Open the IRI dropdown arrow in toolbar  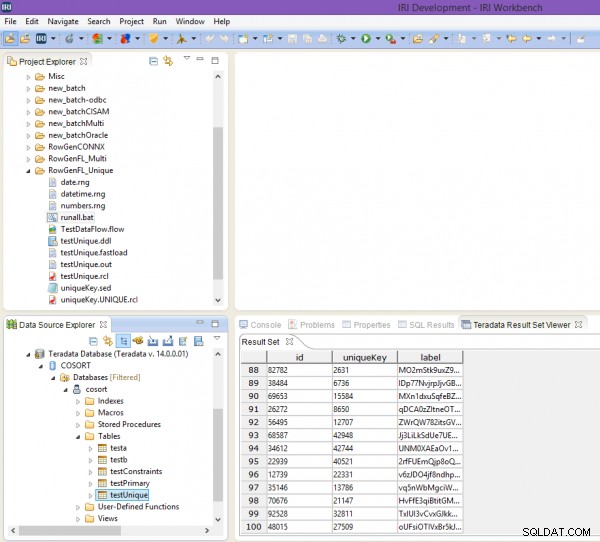pos(53,38)
